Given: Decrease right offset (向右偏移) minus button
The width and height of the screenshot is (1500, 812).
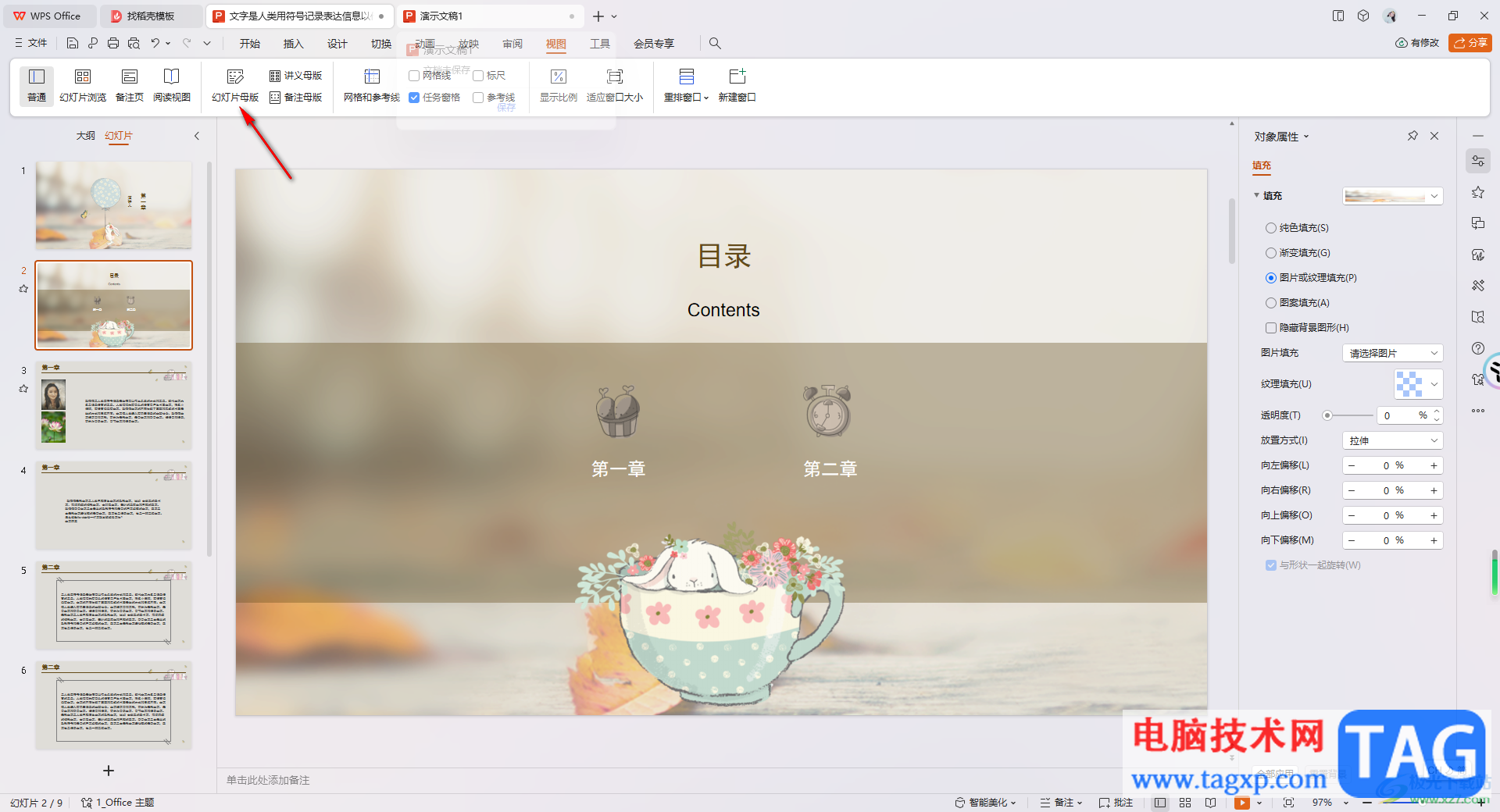Looking at the screenshot, I should click(x=1352, y=490).
